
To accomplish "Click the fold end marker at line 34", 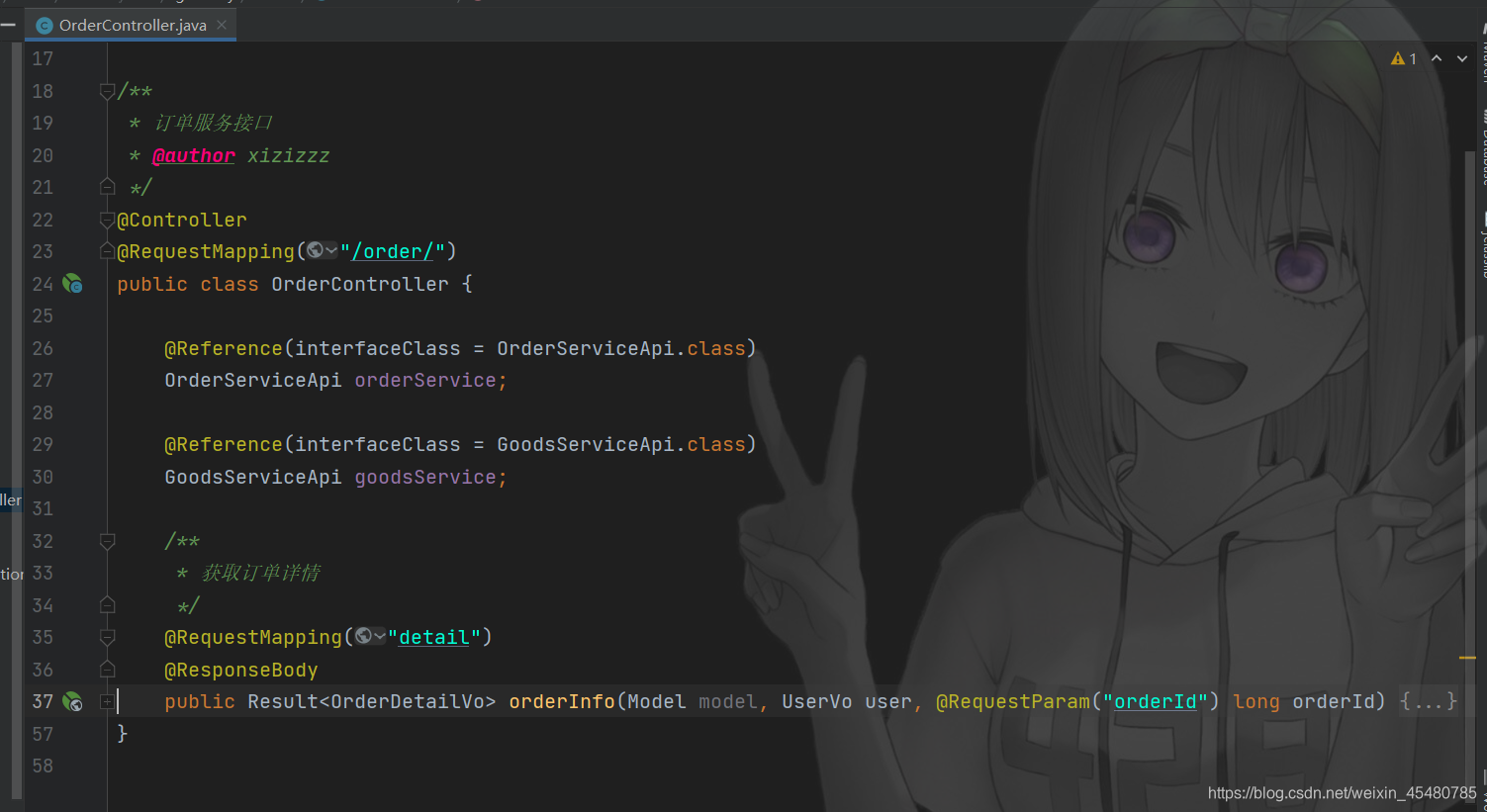I will (x=107, y=605).
